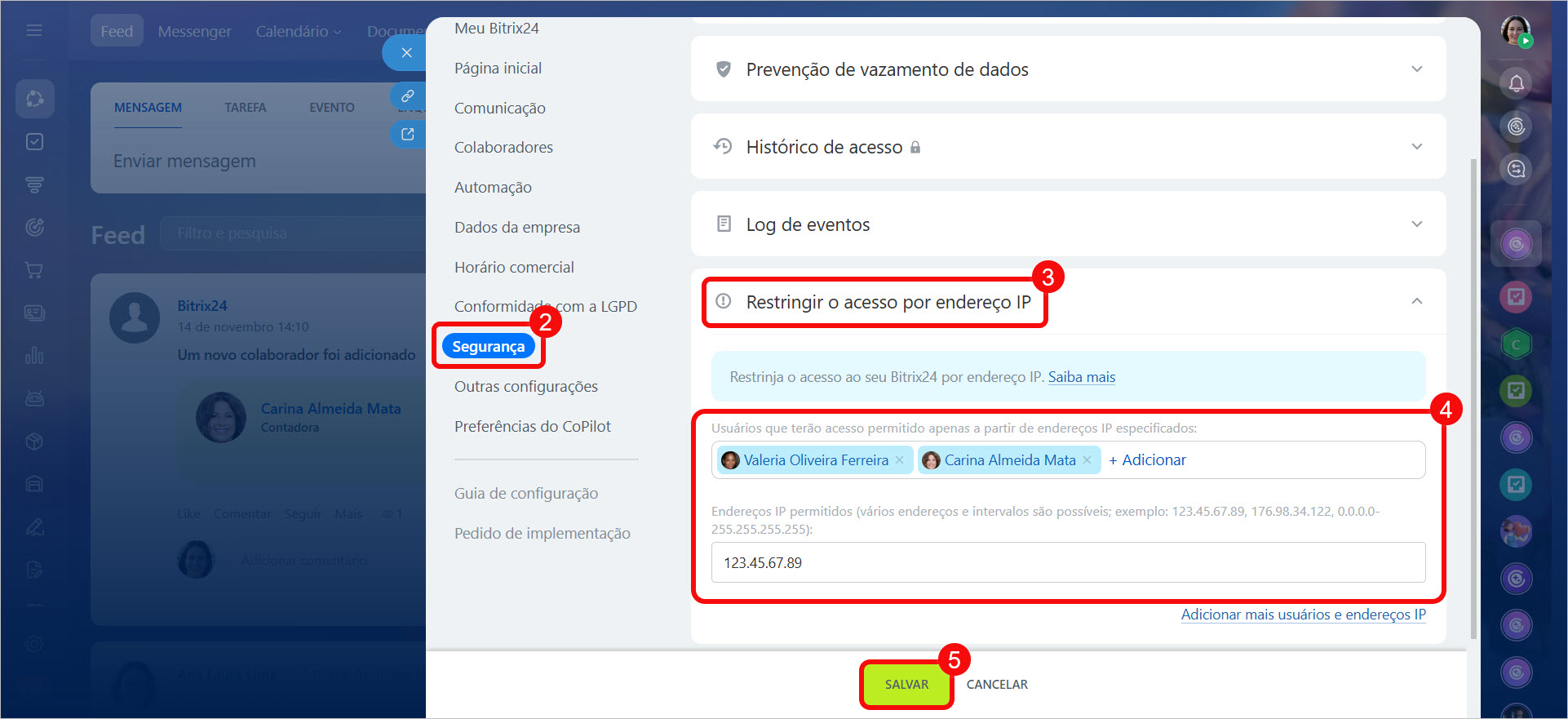
Task: Open the user profile avatar
Action: pyautogui.click(x=1516, y=31)
